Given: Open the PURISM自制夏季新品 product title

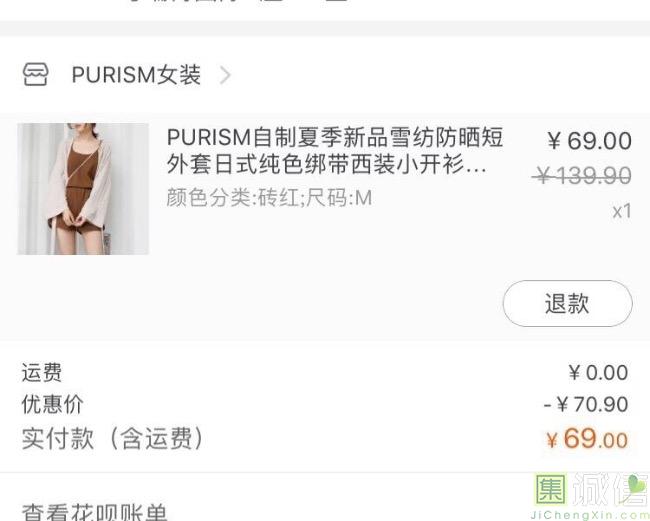Looking at the screenshot, I should pos(335,151).
